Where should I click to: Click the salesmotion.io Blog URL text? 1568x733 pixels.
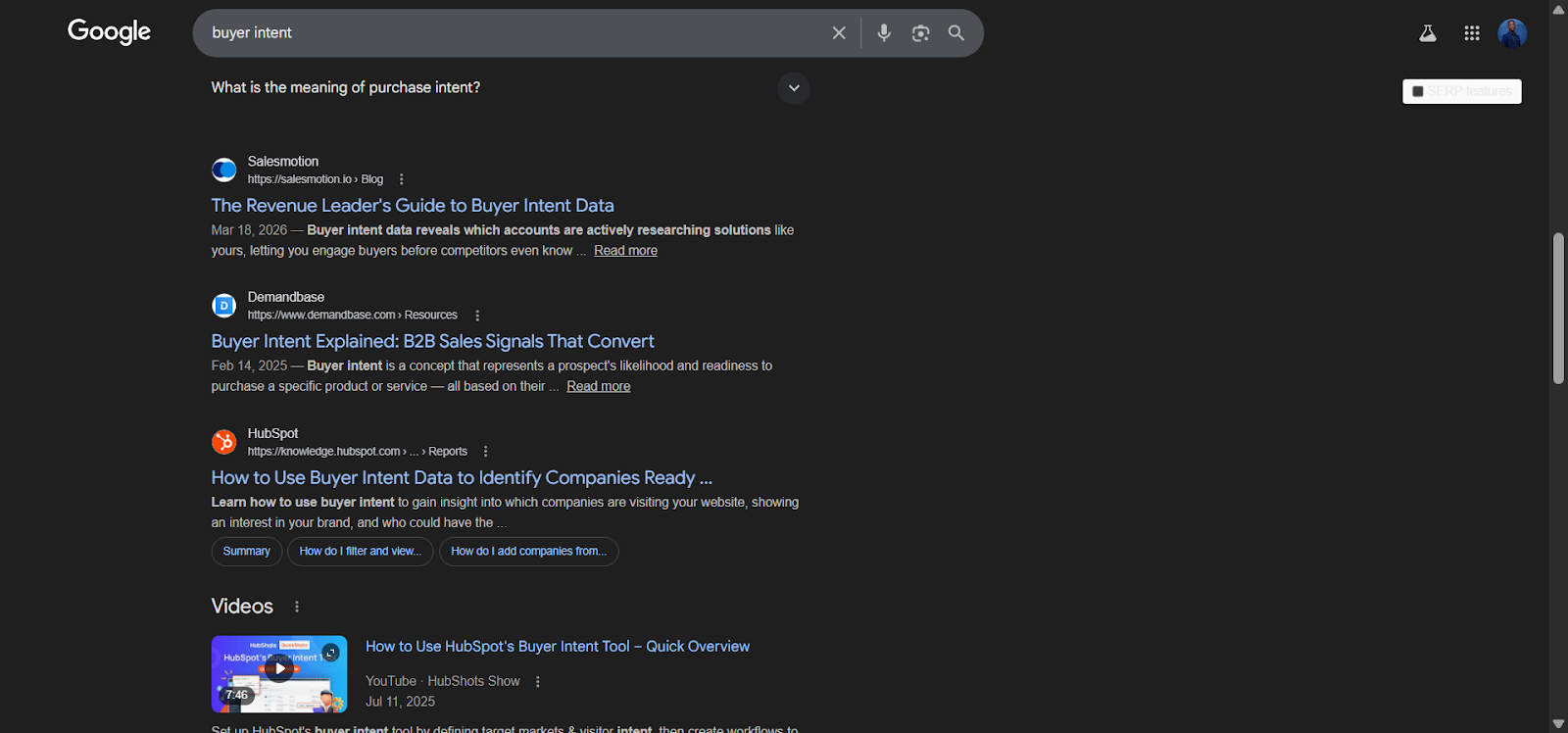pos(316,179)
